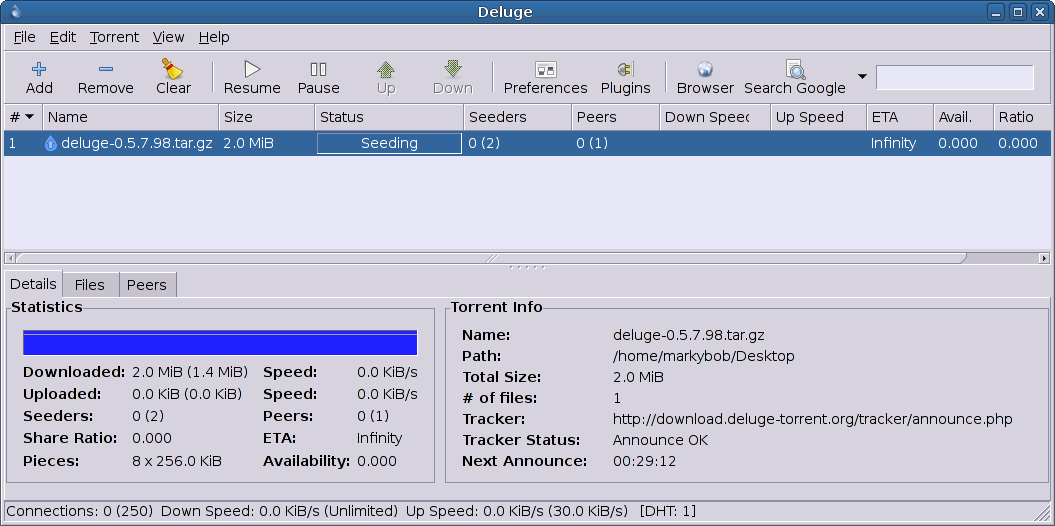Click the Deluge app icon in title bar

[15, 11]
